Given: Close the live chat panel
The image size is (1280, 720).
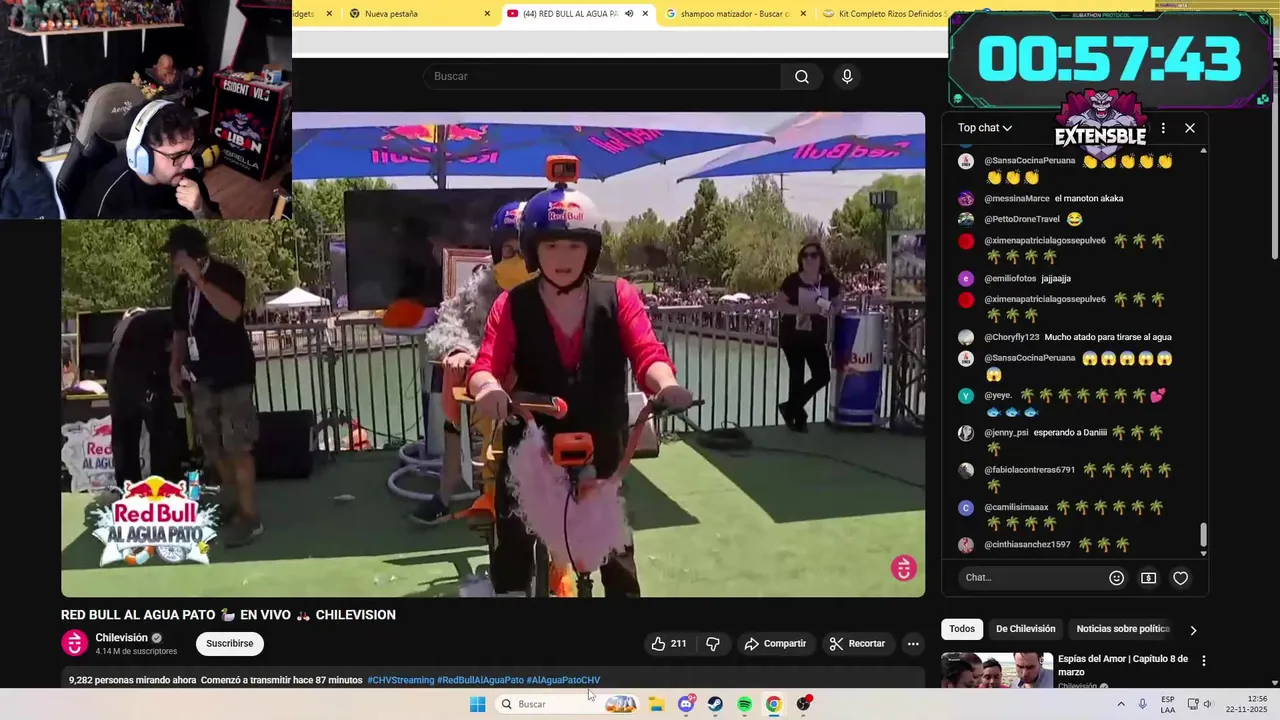Looking at the screenshot, I should coord(1190,128).
